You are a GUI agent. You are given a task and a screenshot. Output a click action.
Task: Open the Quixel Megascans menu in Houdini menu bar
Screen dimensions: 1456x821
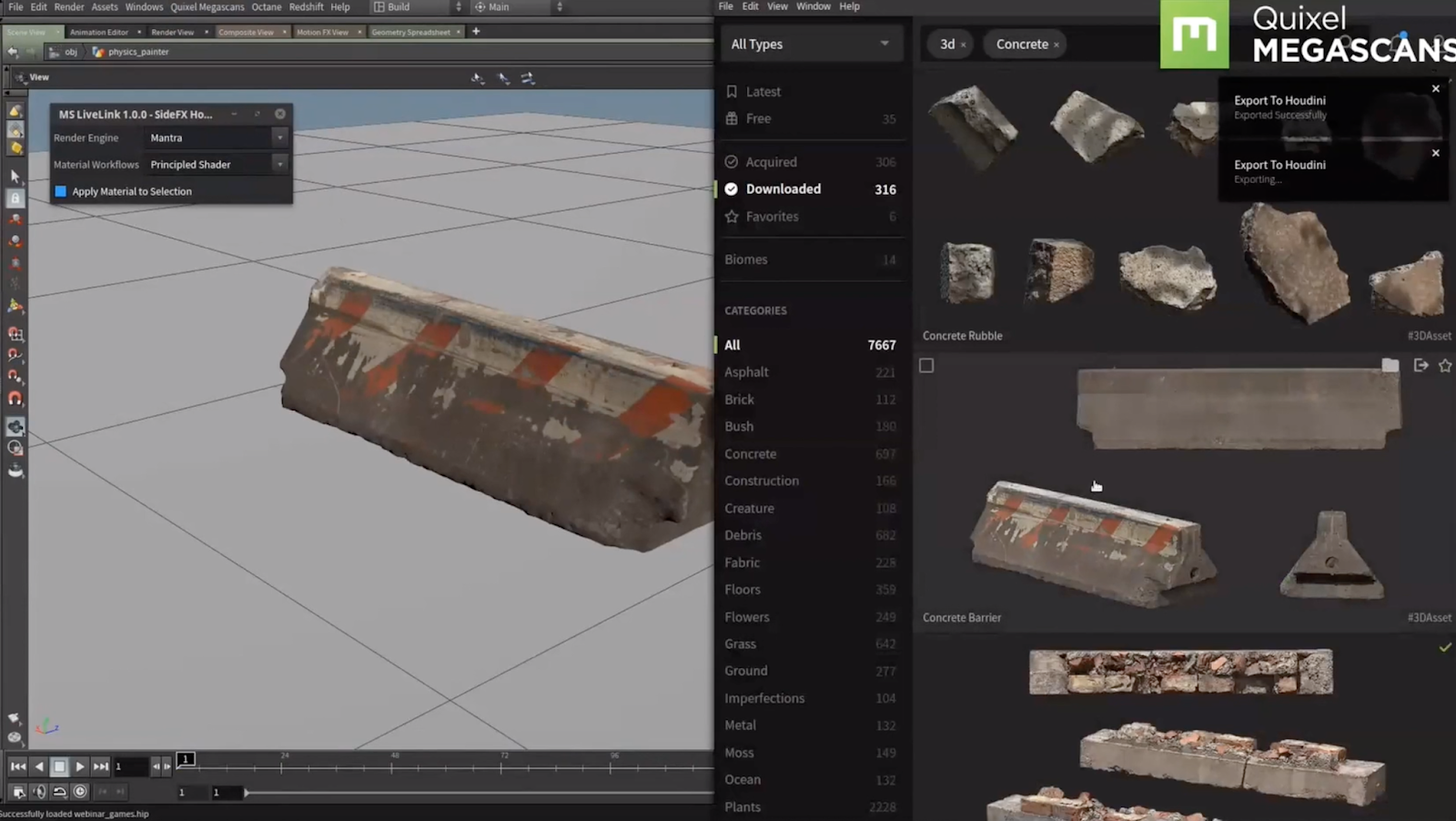point(207,6)
